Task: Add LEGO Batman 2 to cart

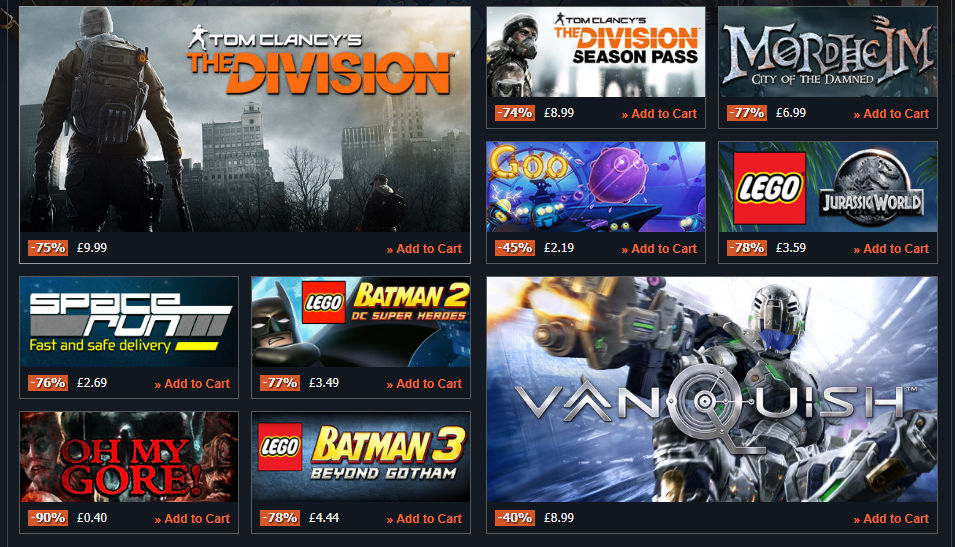Action: pyautogui.click(x=424, y=384)
